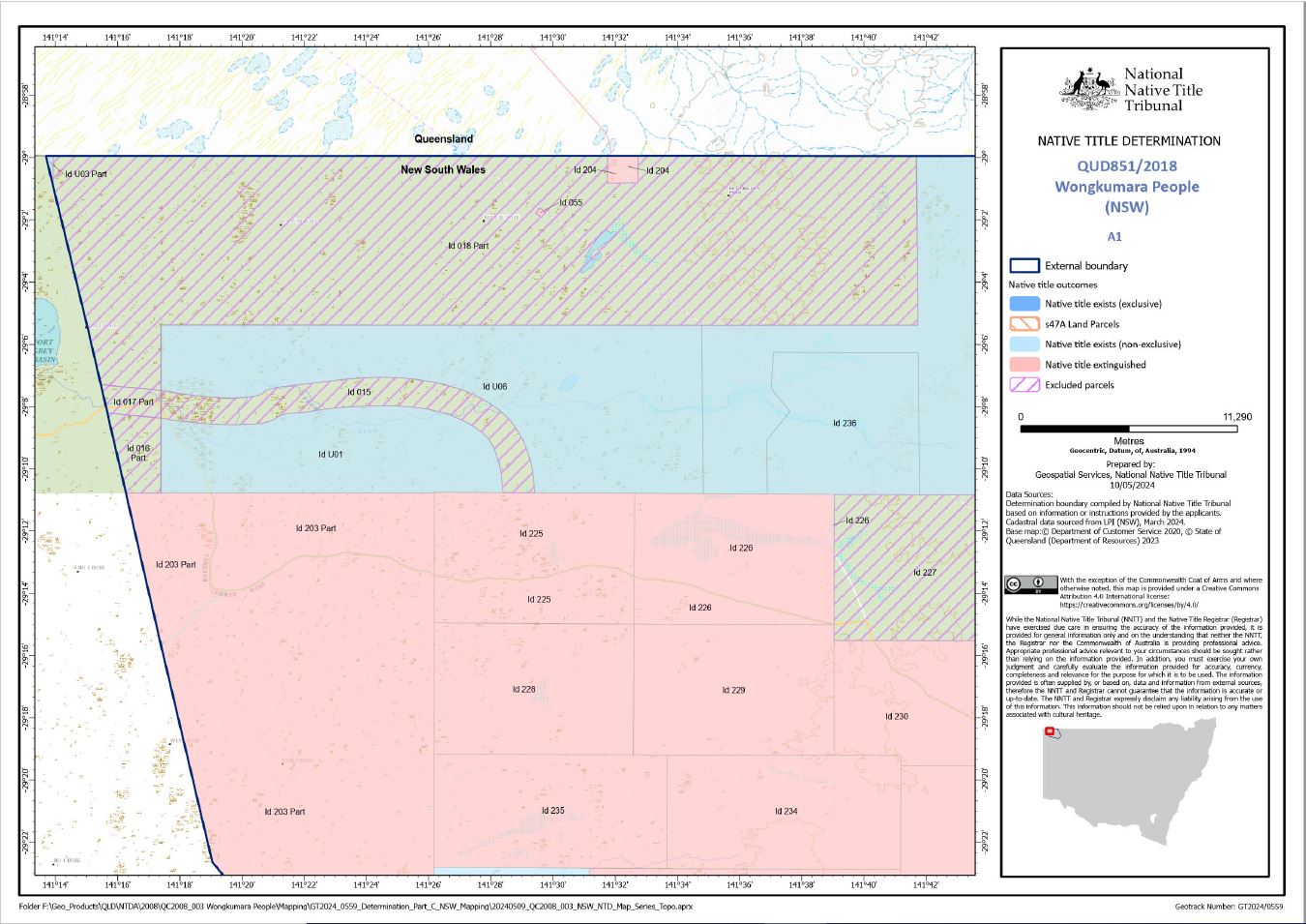Click the Geotrack Number GT2024/0559 footer
The image size is (1306, 924).
[1229, 907]
